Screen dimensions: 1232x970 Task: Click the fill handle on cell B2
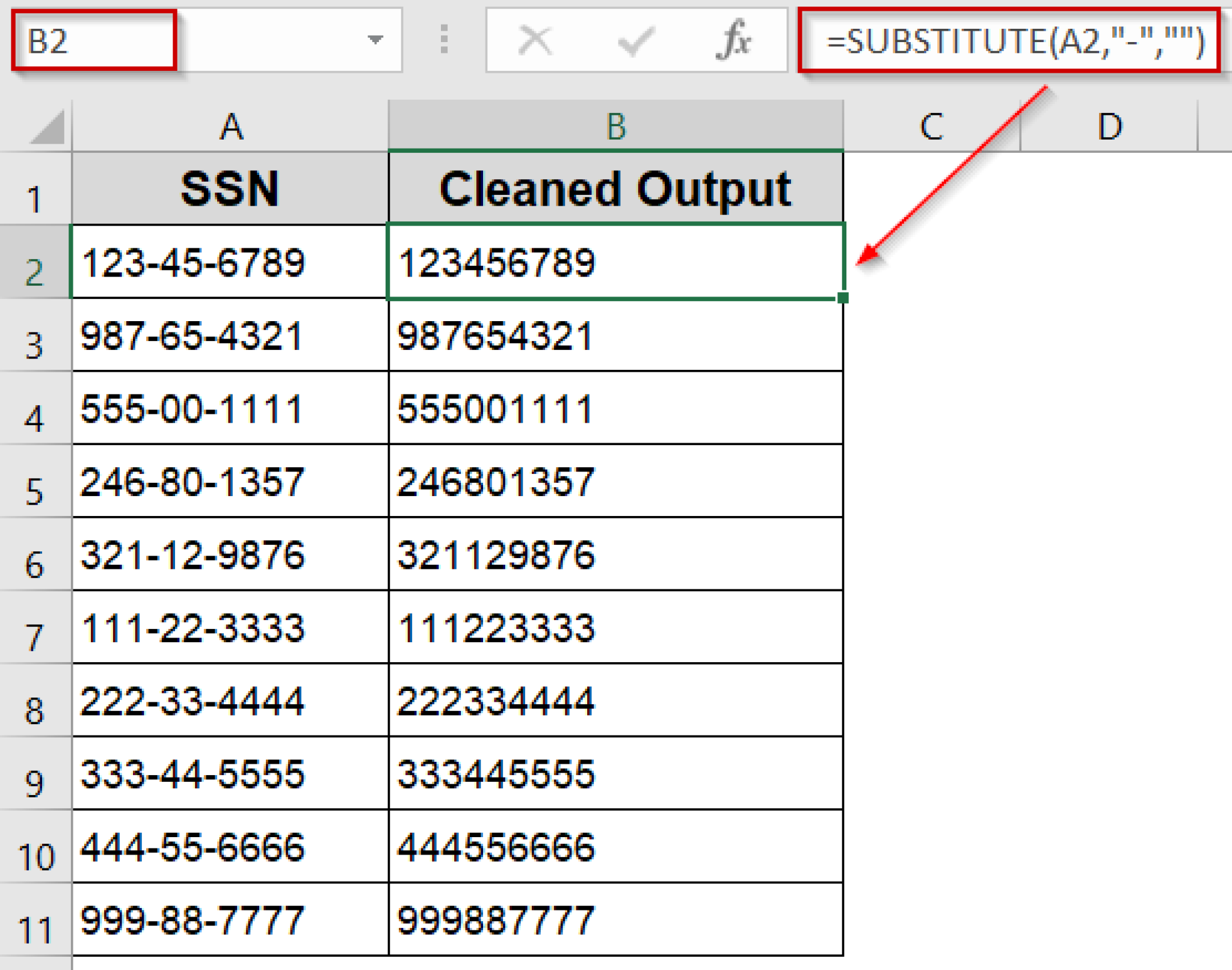[842, 296]
